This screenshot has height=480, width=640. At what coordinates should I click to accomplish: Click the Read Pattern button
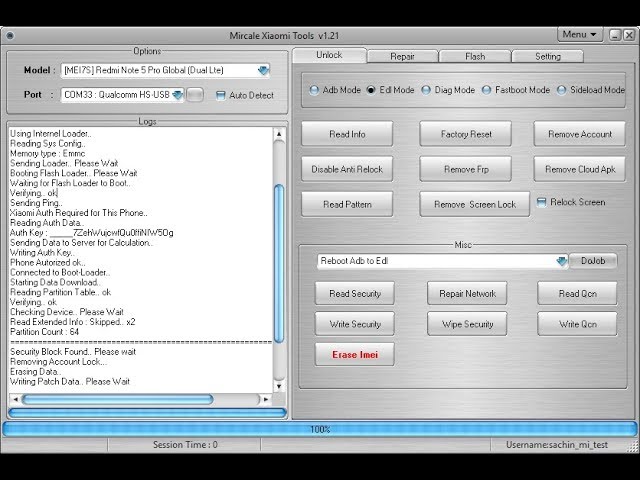tap(347, 204)
